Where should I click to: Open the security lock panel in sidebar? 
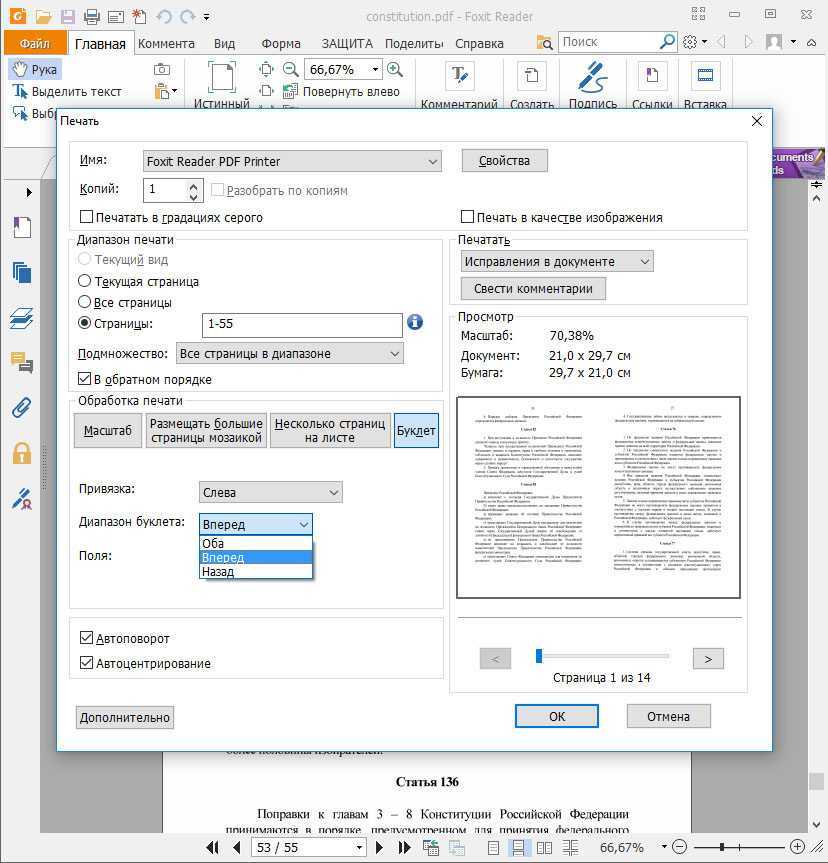click(x=21, y=454)
